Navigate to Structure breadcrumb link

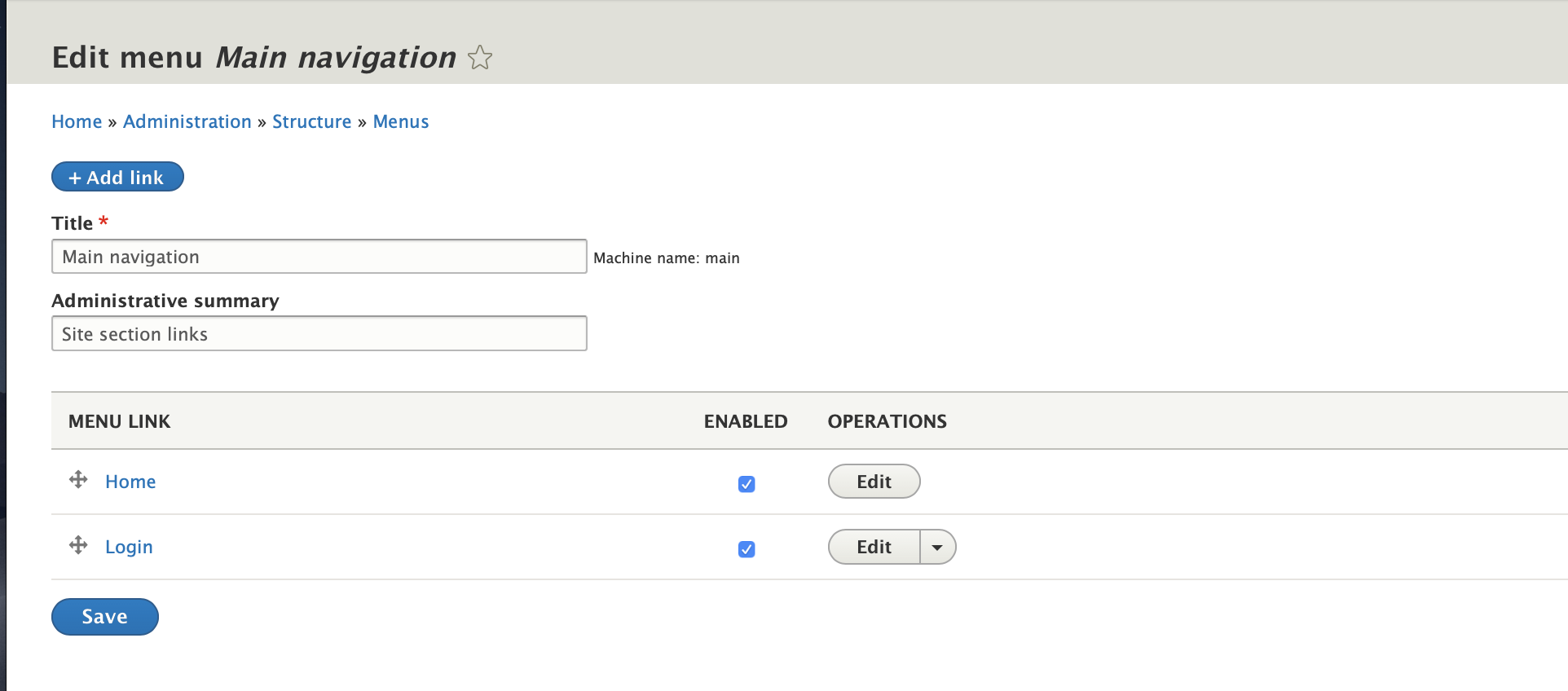[x=311, y=122]
